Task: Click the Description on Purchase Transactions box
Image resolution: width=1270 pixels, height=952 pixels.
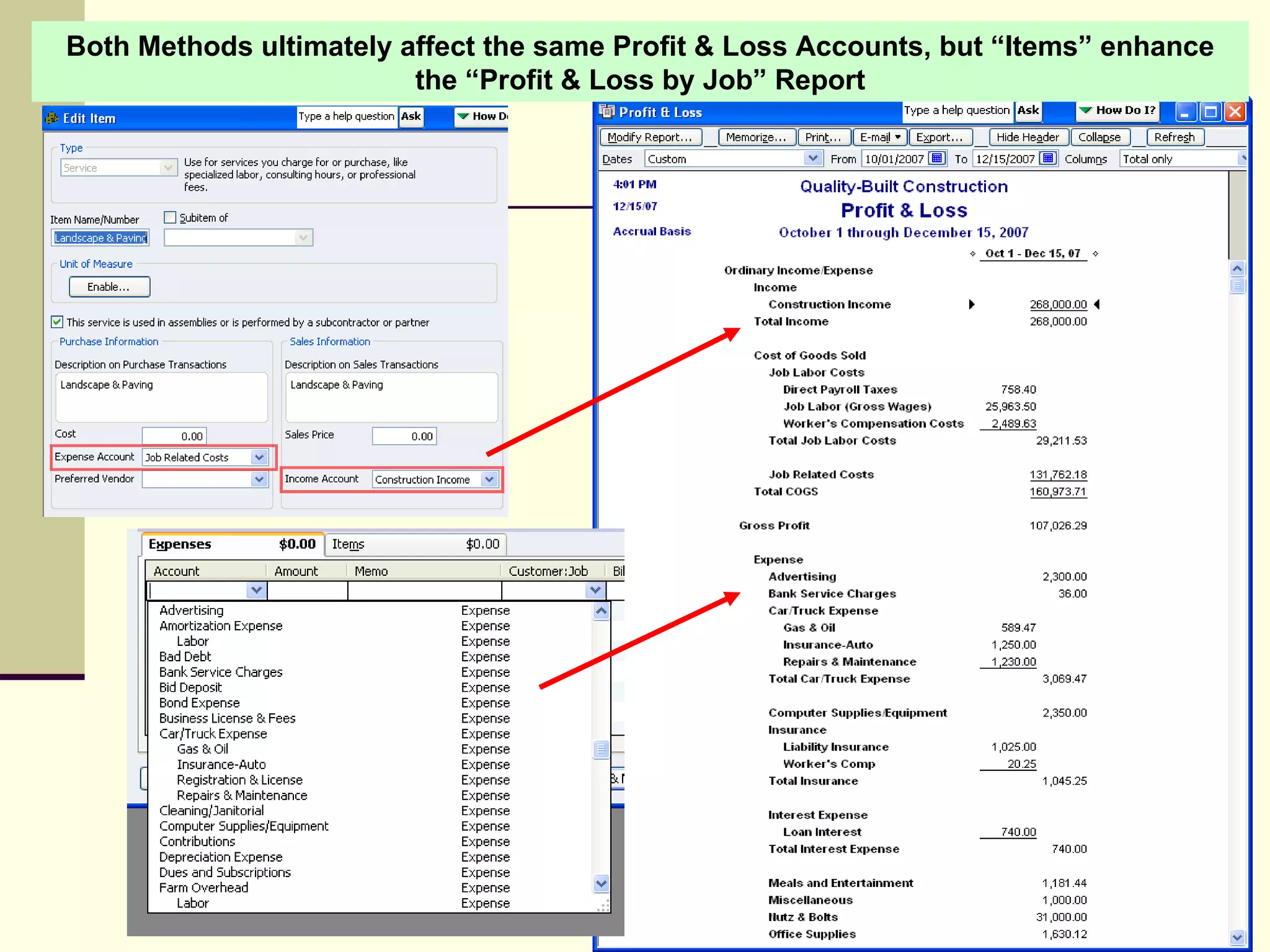Action: coord(161,397)
